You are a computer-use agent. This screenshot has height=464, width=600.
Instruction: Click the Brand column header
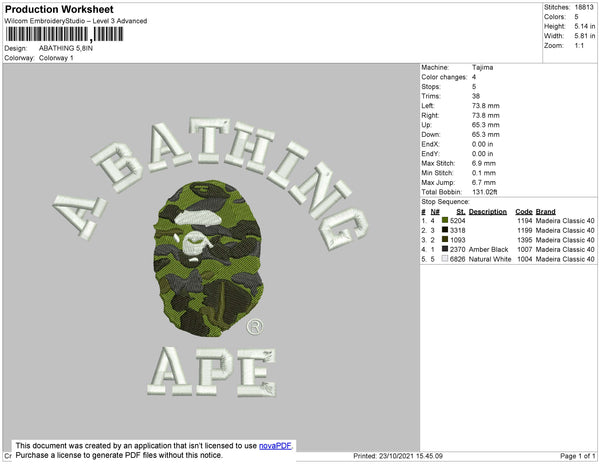coord(546,212)
